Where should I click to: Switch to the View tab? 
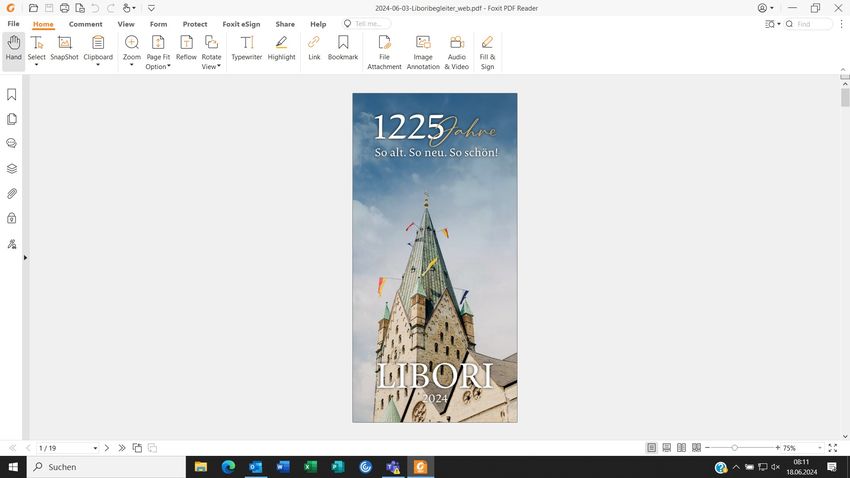coord(126,24)
